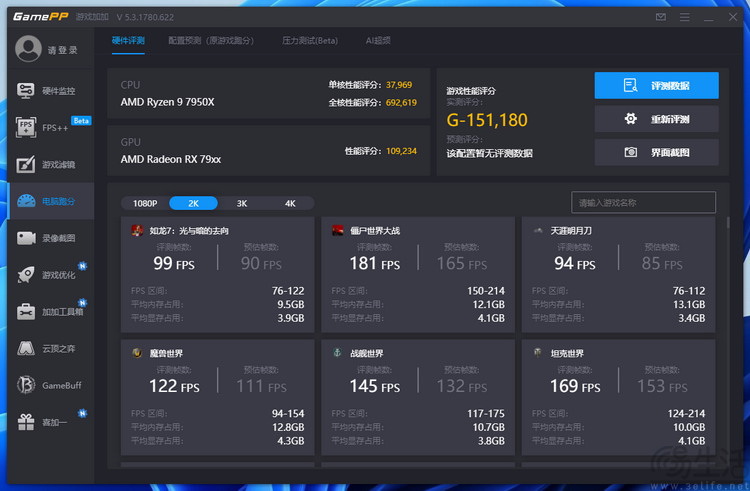Click 重新评测 re-test button
This screenshot has width=750, height=491.
point(656,119)
